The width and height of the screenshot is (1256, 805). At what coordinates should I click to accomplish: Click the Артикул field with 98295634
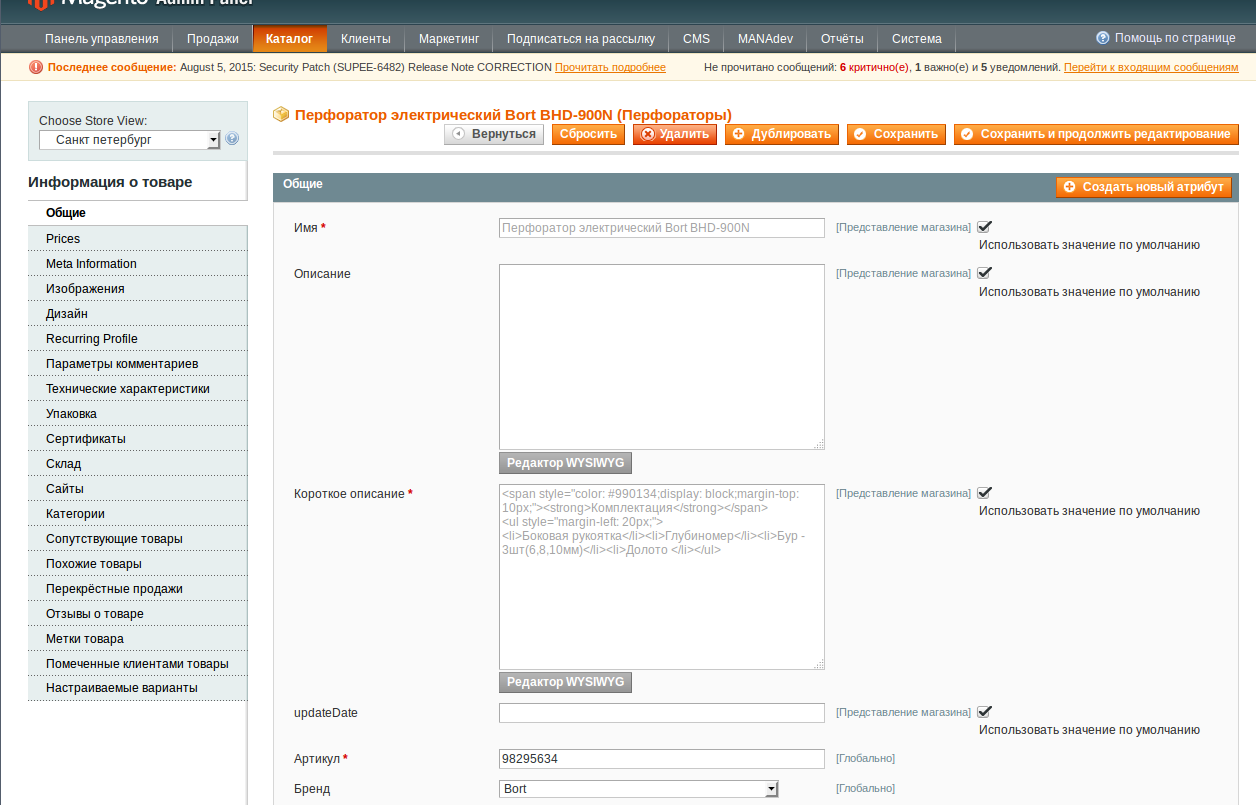point(662,759)
